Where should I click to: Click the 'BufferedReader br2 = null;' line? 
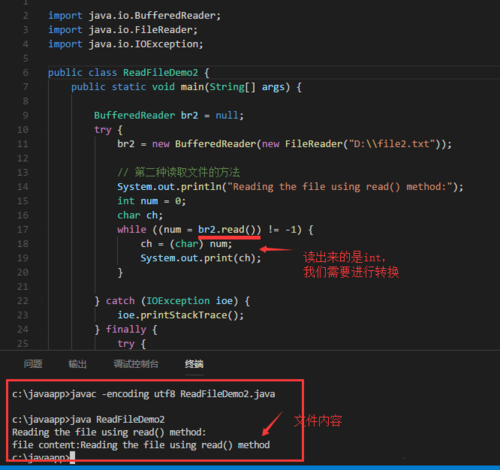(x=169, y=116)
